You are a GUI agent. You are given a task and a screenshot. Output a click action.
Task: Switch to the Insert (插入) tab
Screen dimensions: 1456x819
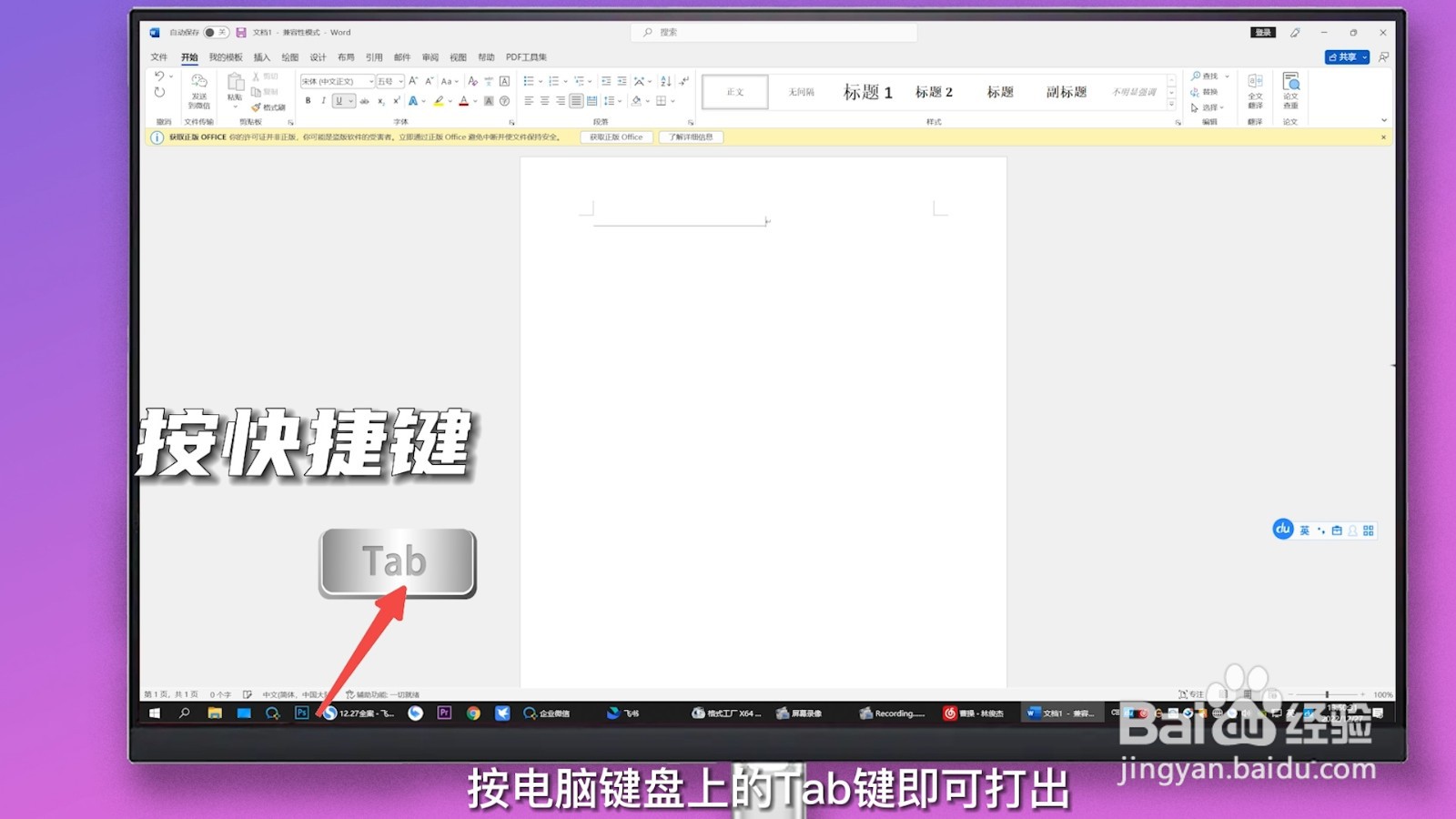pyautogui.click(x=262, y=57)
